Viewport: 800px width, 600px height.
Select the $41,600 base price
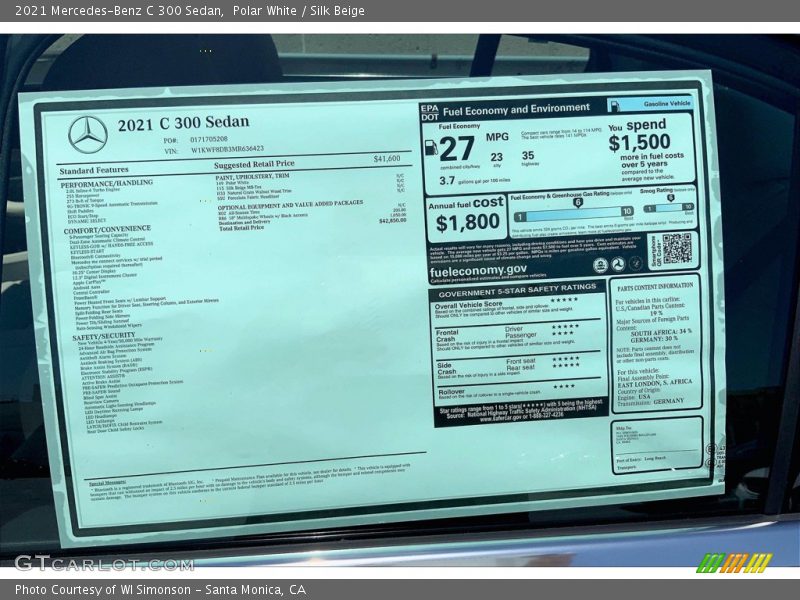point(387,159)
